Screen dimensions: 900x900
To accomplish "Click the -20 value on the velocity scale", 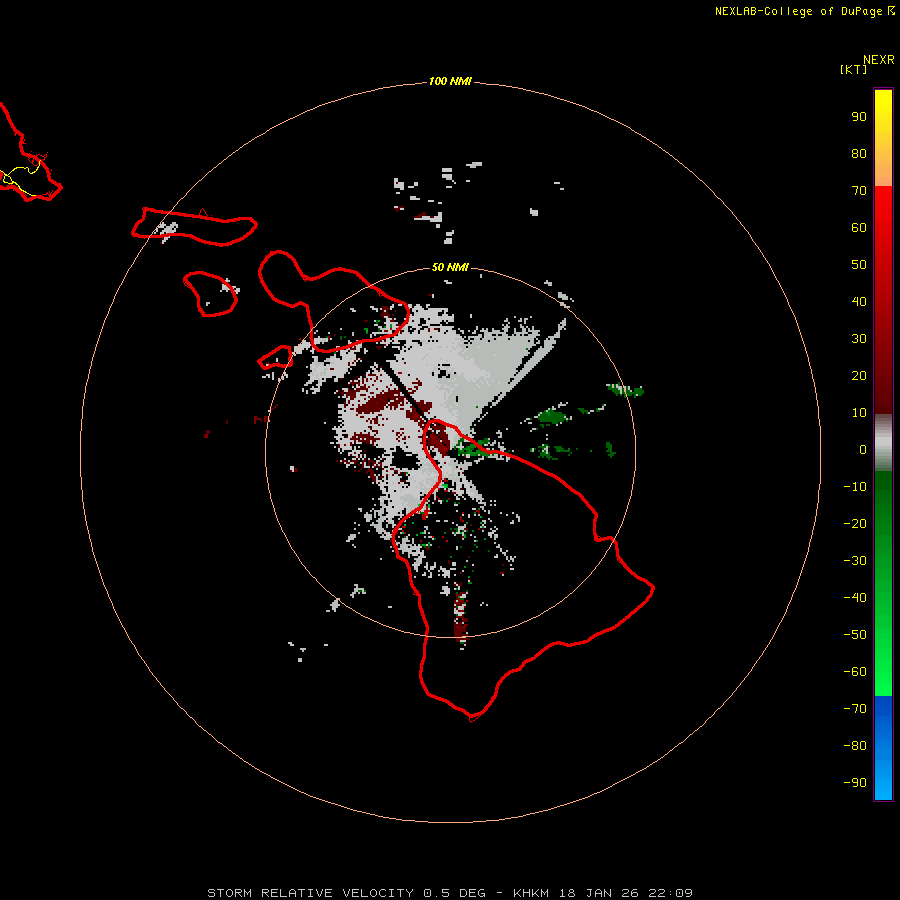I will [855, 523].
